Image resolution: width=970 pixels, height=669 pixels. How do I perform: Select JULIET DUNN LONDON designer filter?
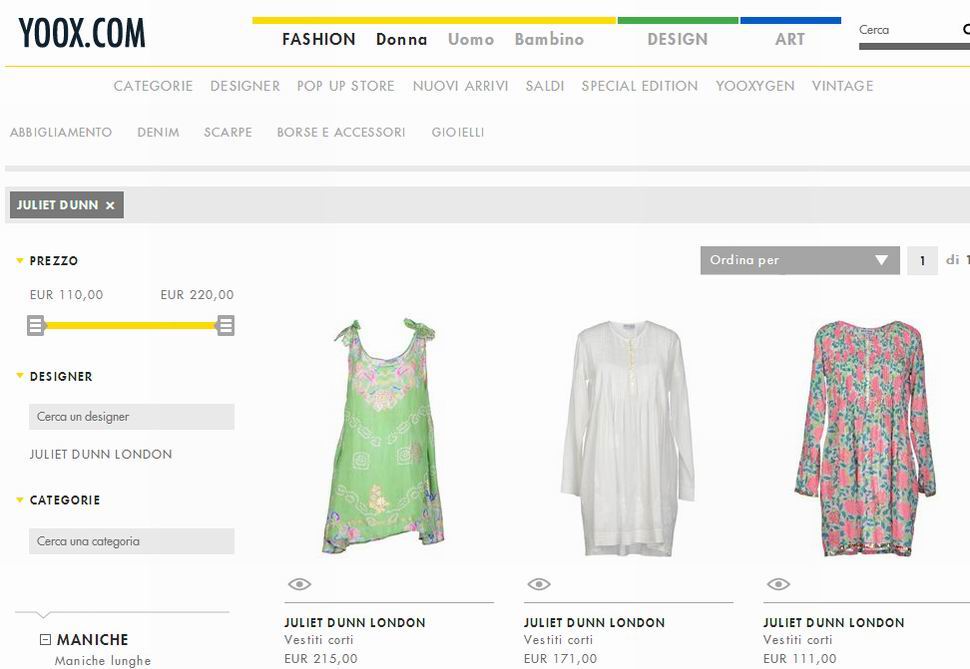101,454
